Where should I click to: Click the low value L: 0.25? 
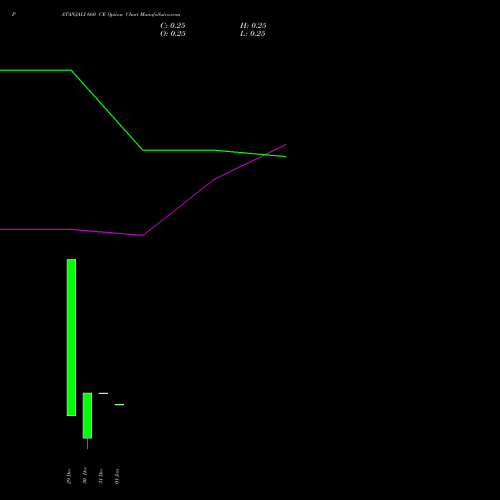[x=253, y=34]
